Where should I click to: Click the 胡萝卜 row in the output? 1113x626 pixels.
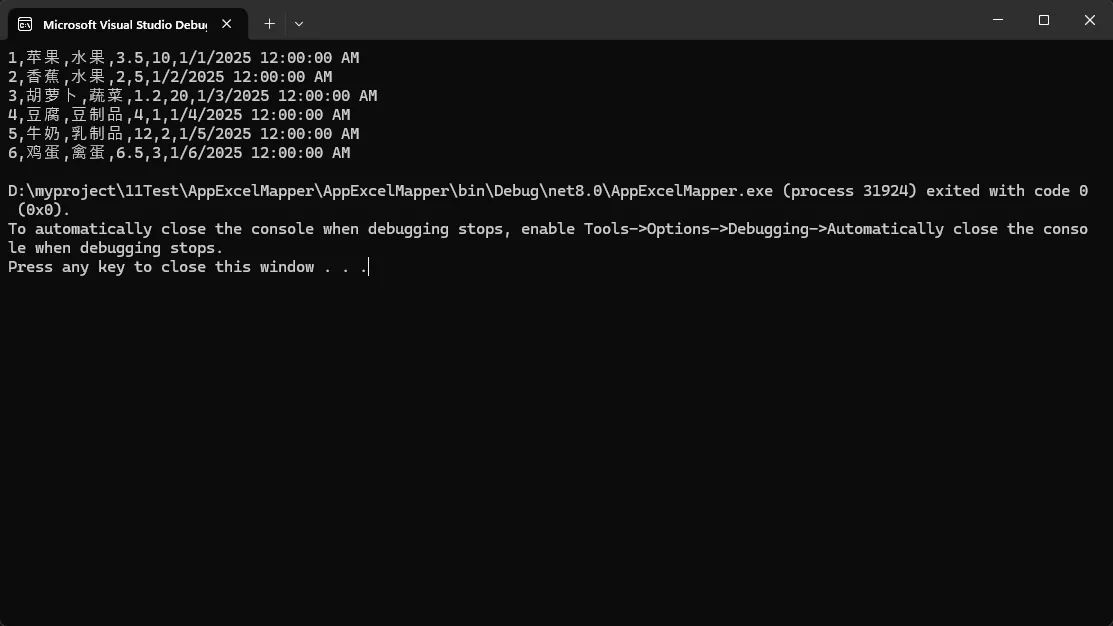[x=192, y=96]
